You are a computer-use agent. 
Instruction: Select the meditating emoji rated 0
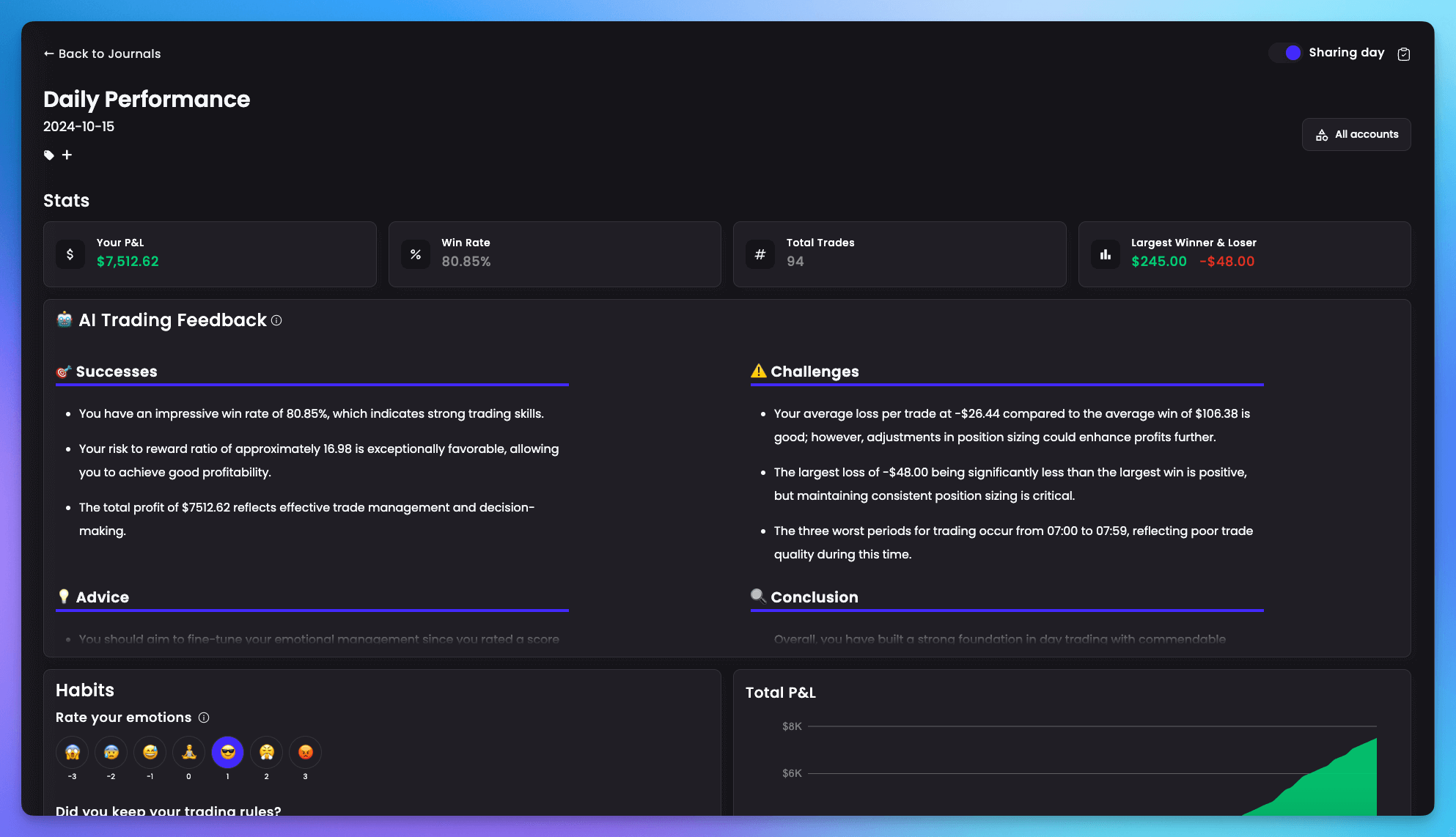(188, 752)
